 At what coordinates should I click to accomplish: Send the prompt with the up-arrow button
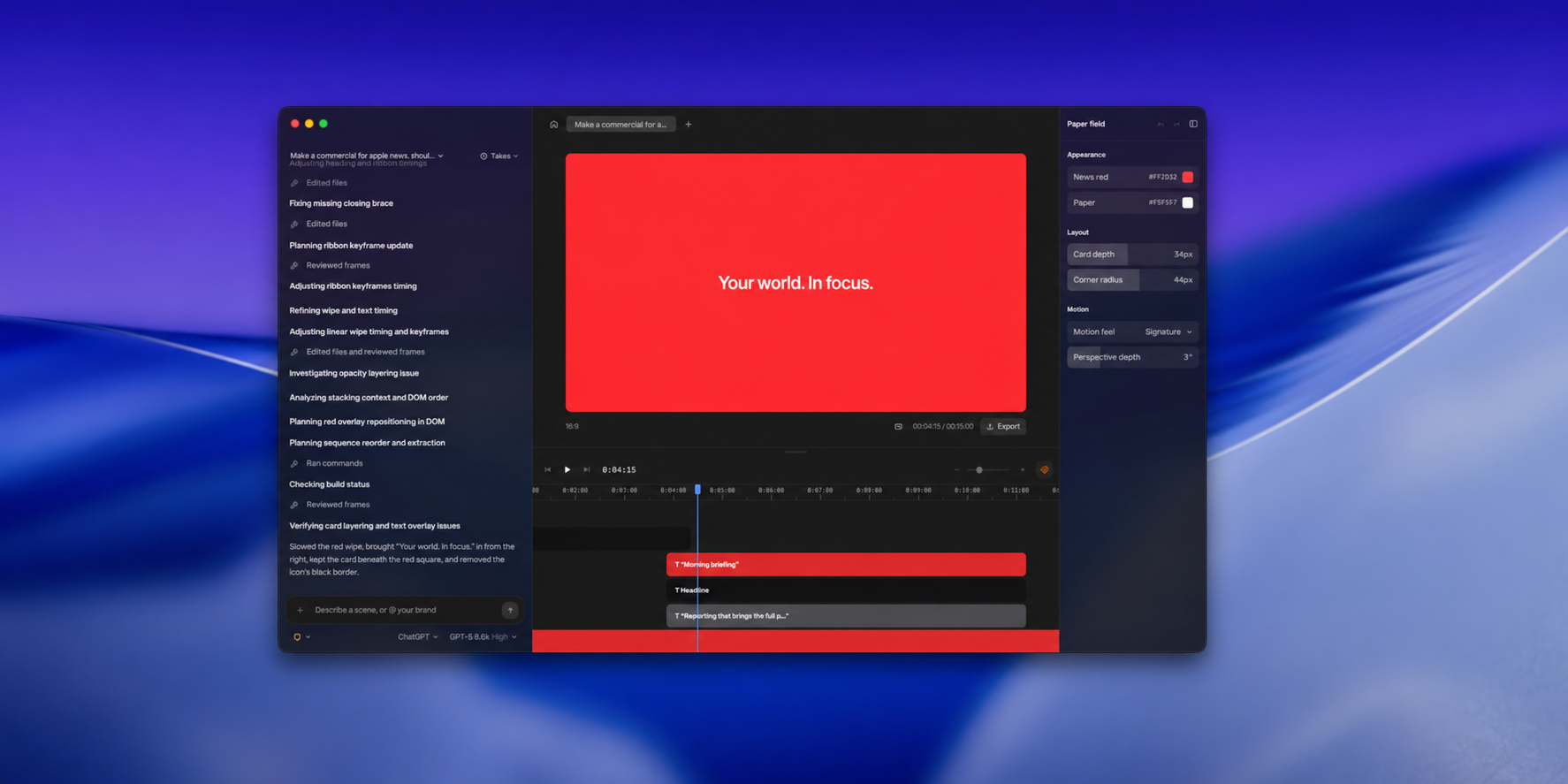point(510,610)
